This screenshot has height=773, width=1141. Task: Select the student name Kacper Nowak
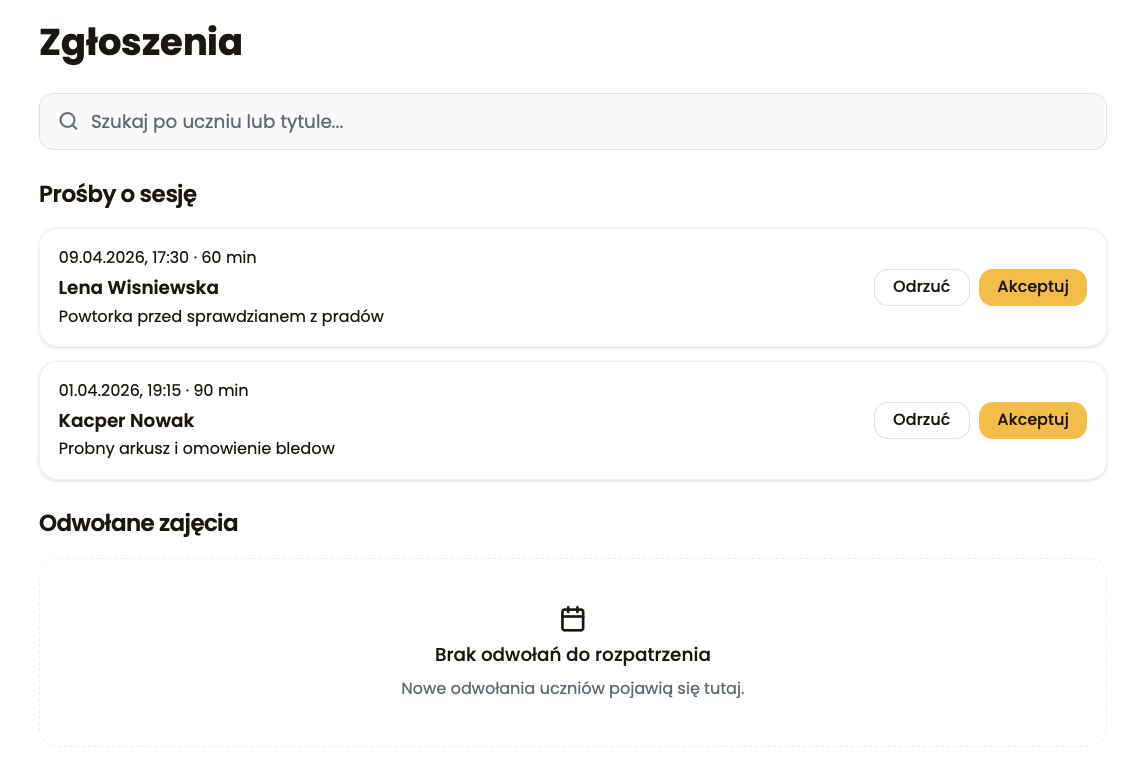126,420
